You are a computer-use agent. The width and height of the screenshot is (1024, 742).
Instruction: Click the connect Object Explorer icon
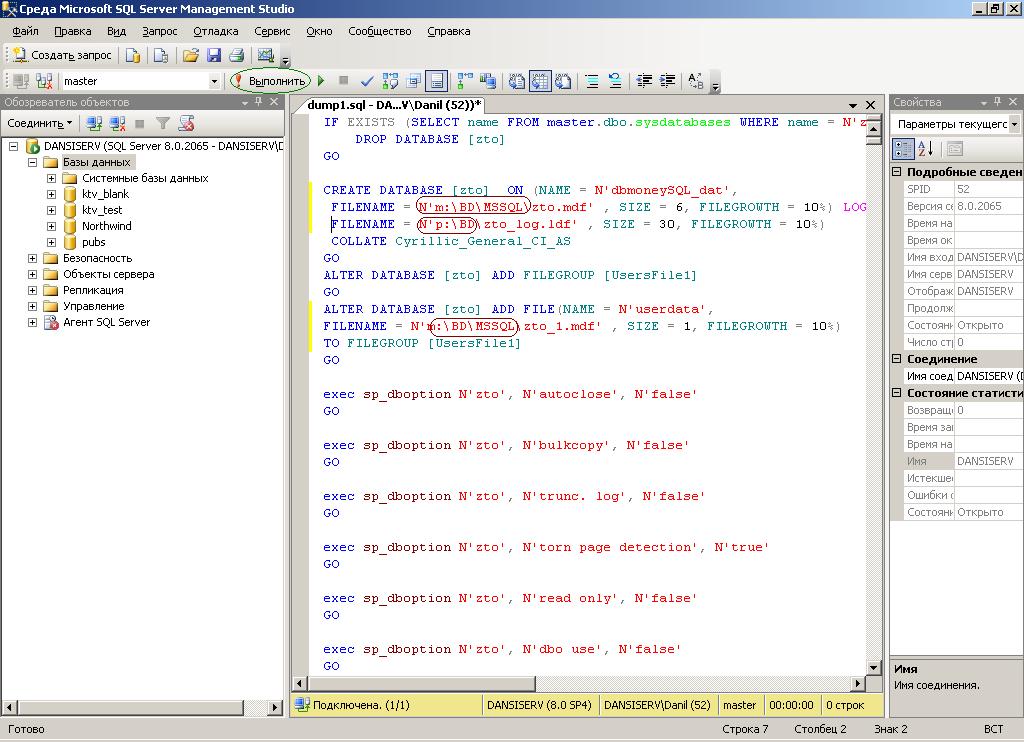pyautogui.click(x=95, y=123)
